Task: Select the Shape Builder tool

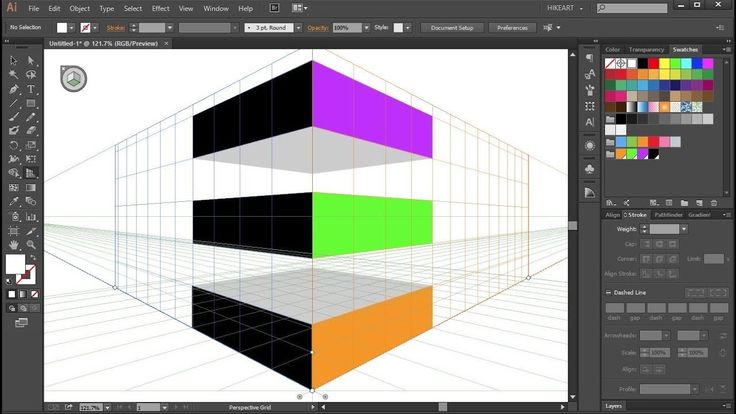Action: [14, 173]
